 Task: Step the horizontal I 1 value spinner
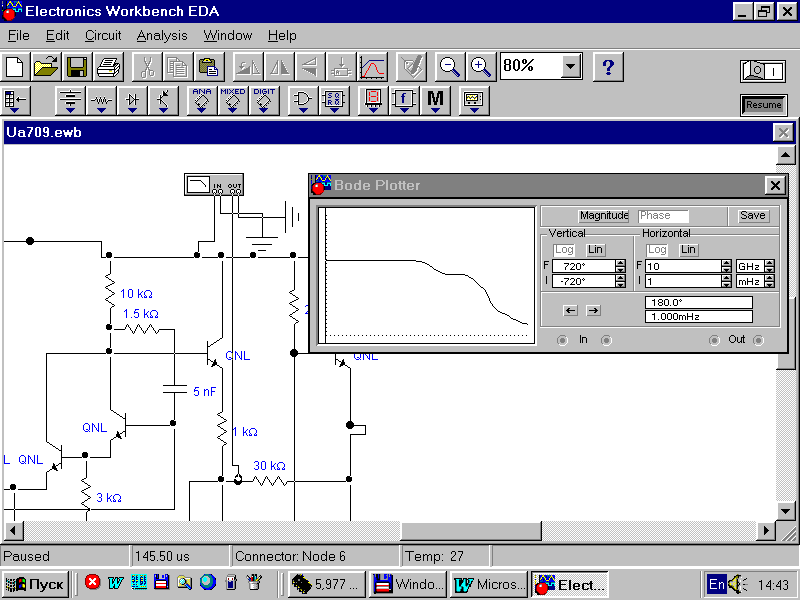(x=727, y=281)
